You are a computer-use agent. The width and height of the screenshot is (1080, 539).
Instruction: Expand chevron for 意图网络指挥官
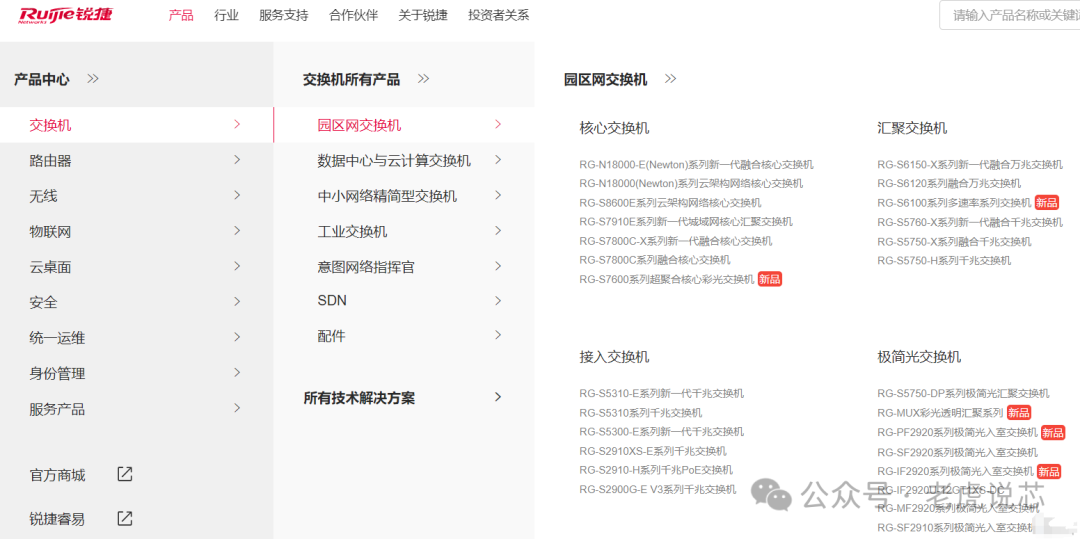click(x=498, y=266)
